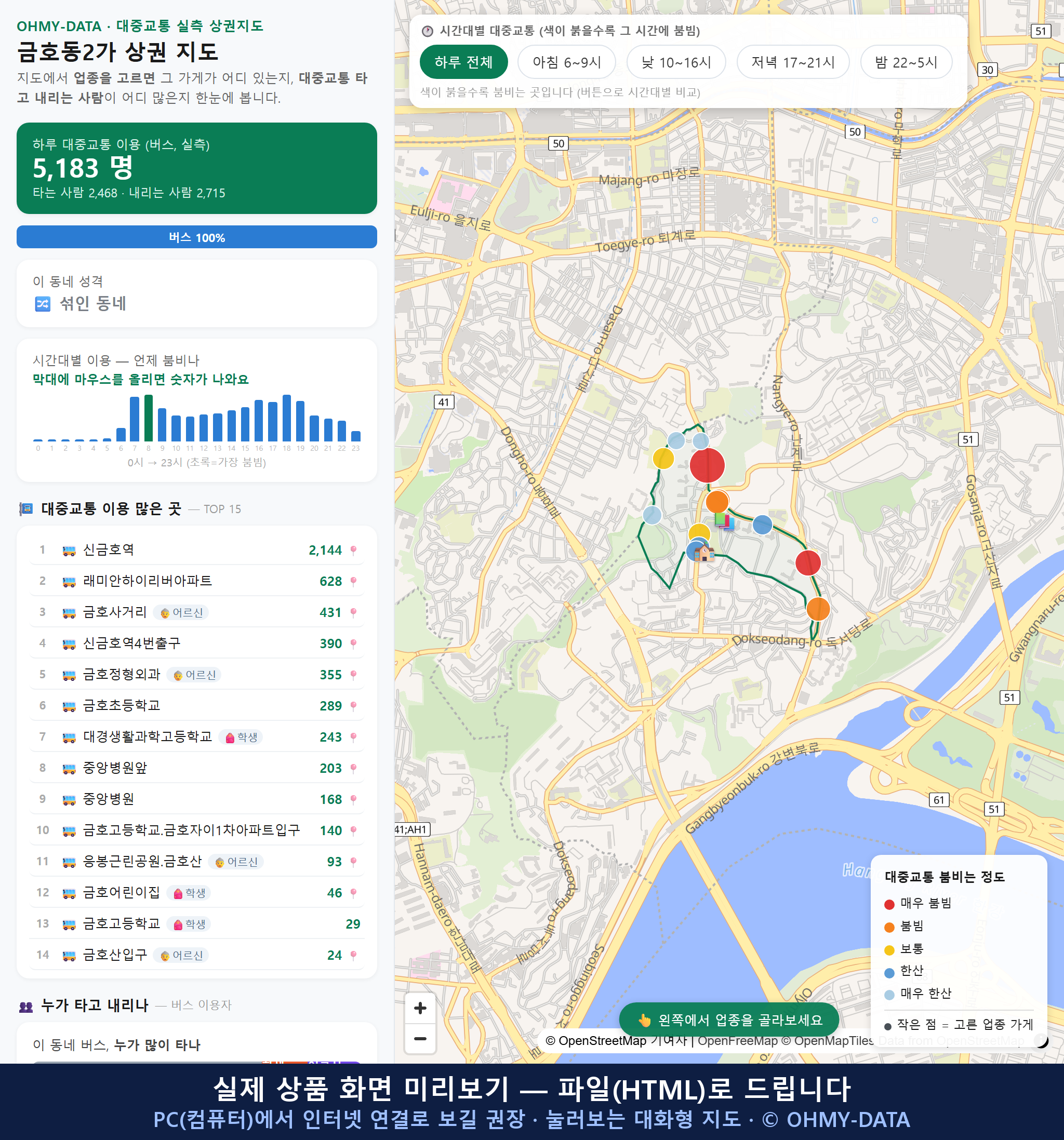Click the map pin icon in 신금호역 row

(x=353, y=551)
